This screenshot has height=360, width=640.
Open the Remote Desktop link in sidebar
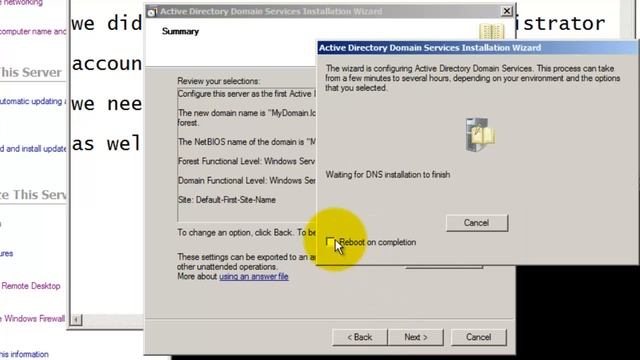click(x=31, y=286)
